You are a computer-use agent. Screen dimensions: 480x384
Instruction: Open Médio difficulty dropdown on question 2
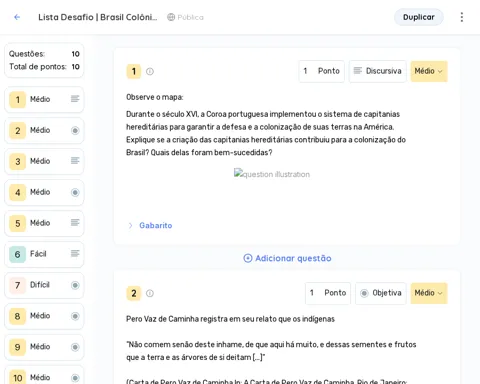tap(429, 293)
